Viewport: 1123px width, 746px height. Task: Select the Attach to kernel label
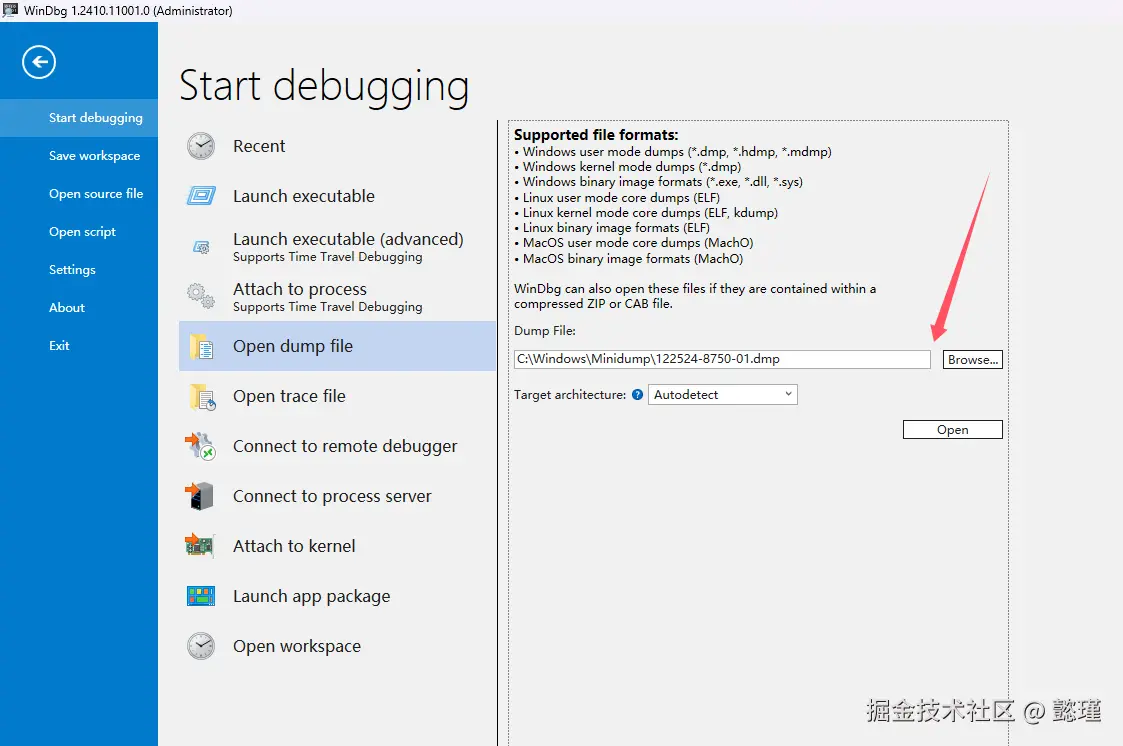click(294, 546)
